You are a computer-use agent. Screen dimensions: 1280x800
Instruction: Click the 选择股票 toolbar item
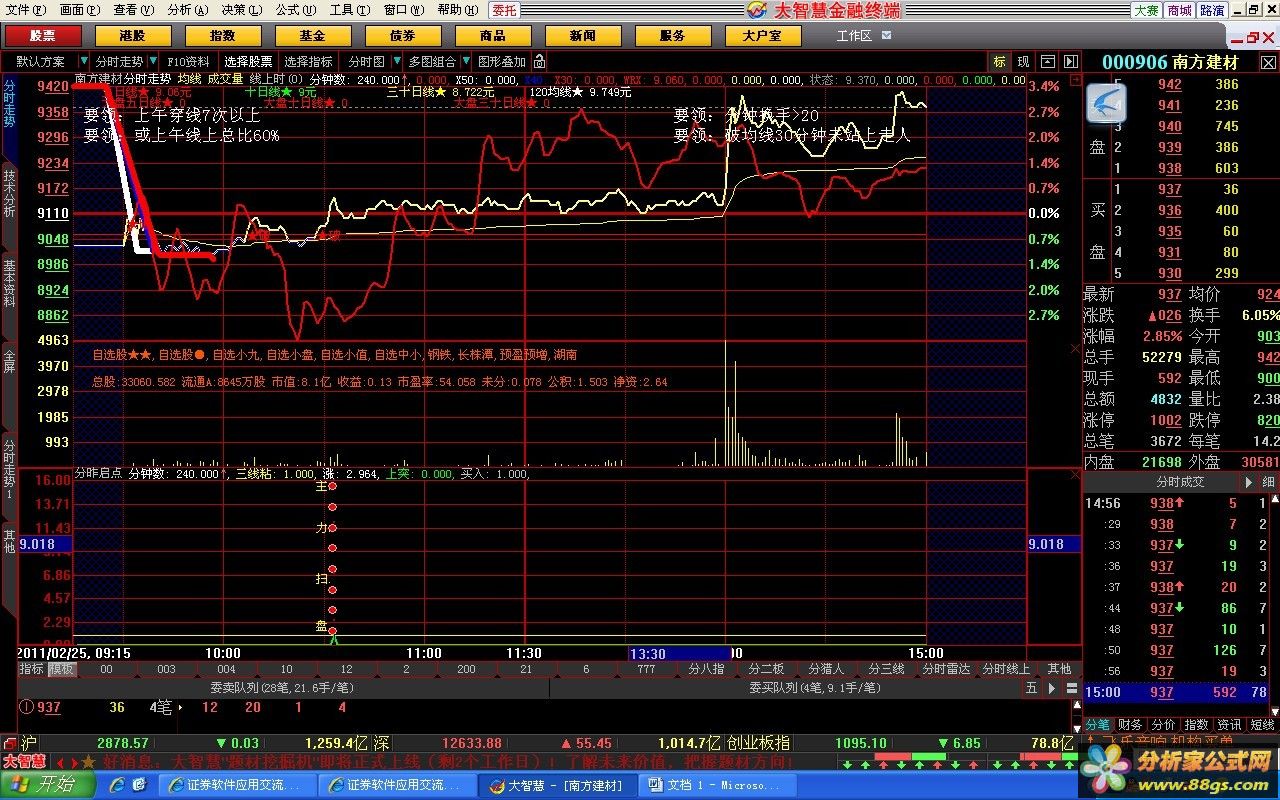pos(247,61)
